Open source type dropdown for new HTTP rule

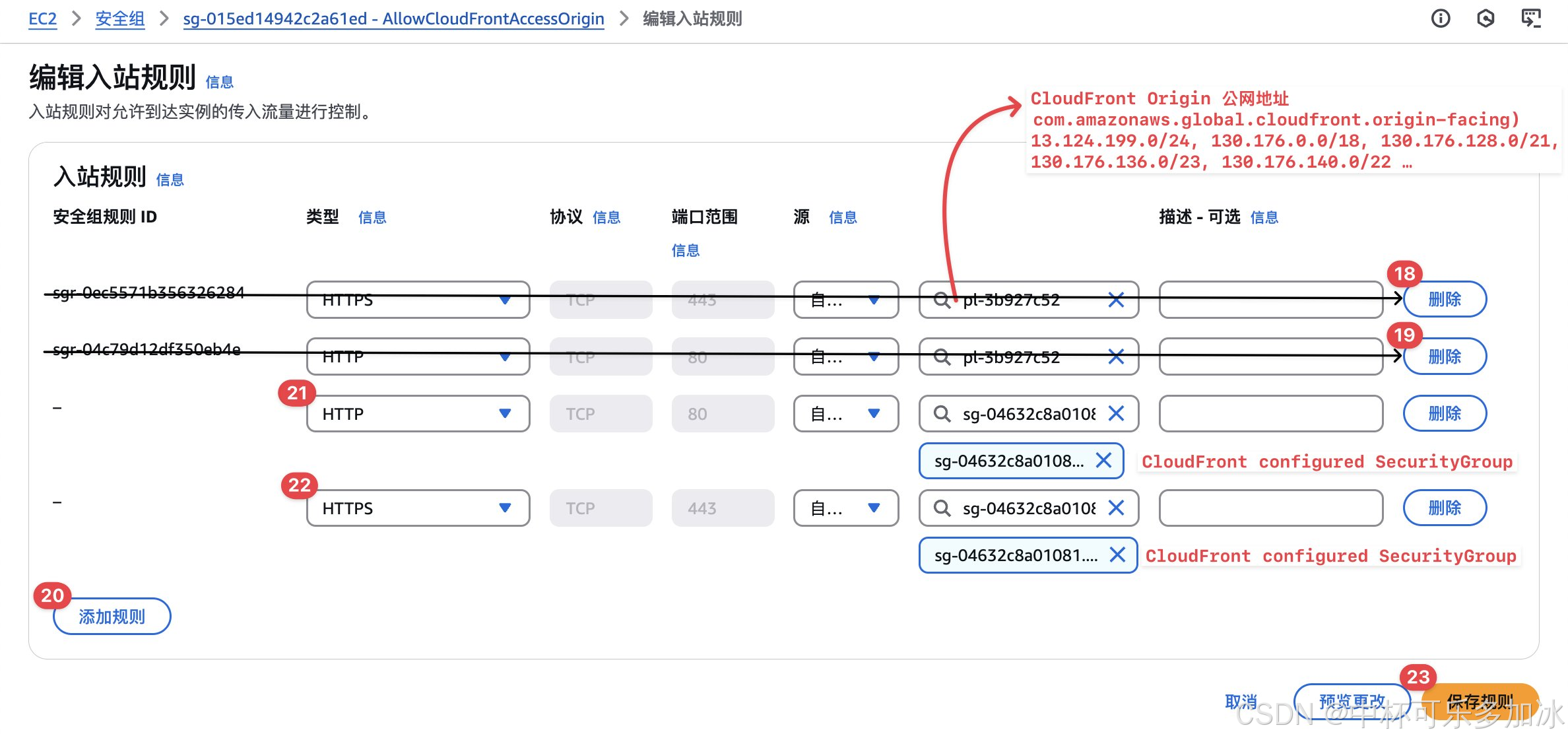(x=845, y=414)
